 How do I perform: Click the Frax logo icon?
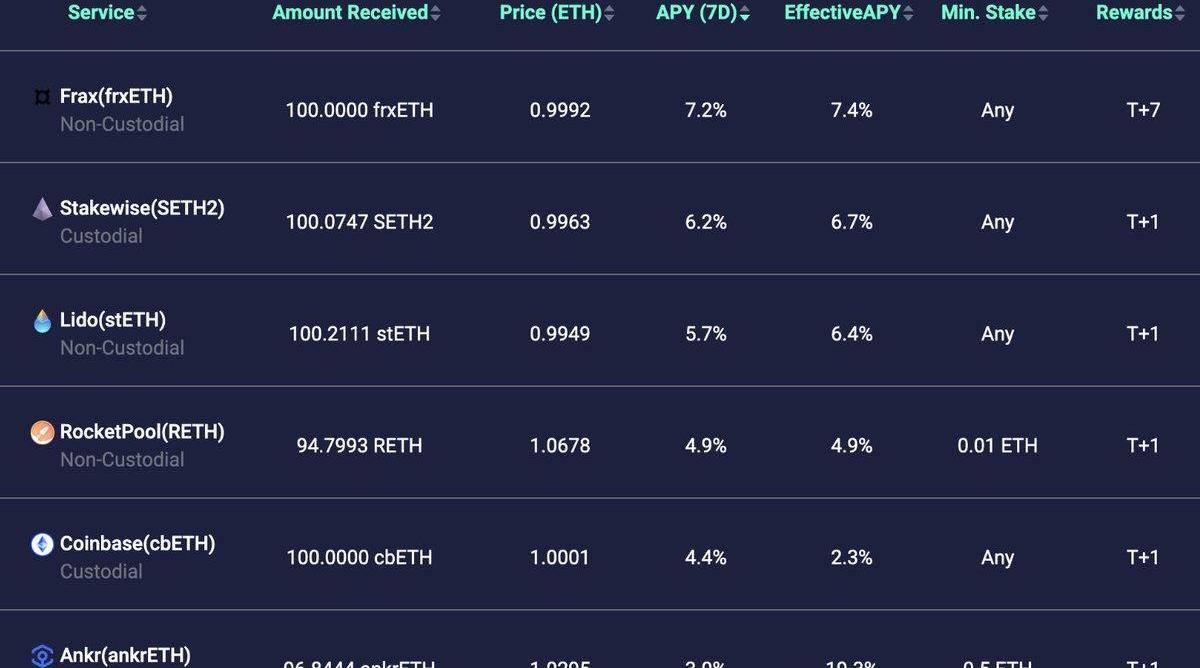42,97
